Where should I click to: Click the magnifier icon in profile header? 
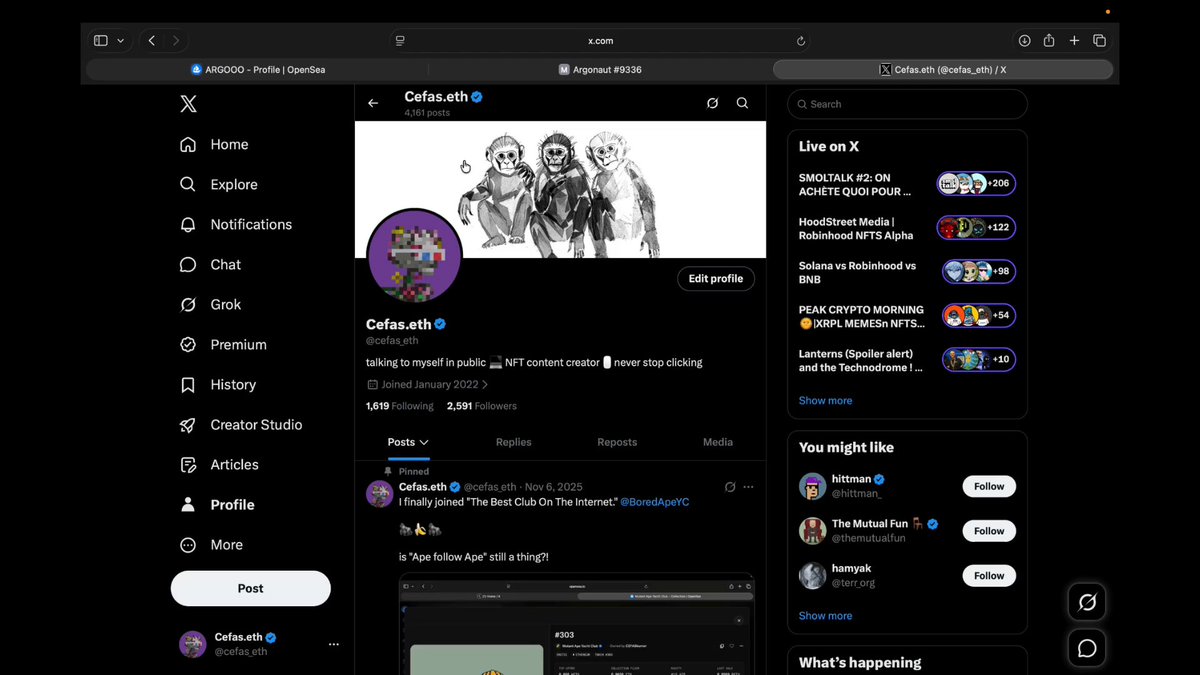pyautogui.click(x=742, y=103)
